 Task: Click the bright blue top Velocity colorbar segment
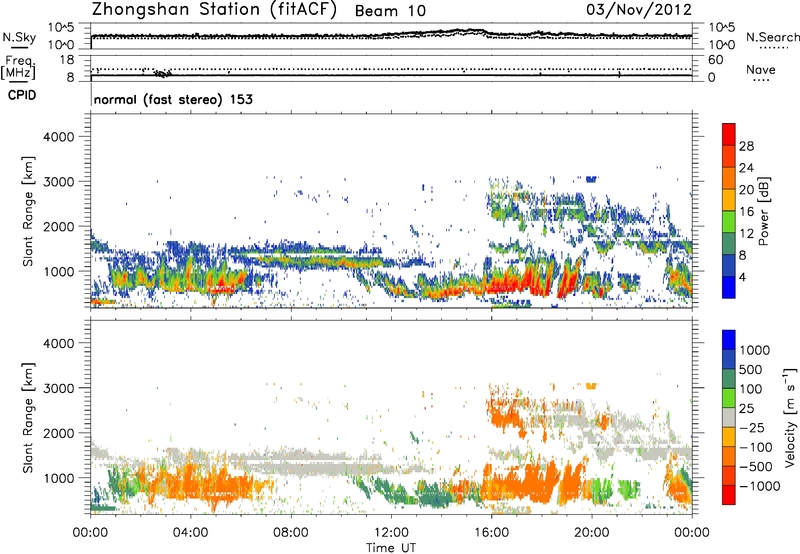pyautogui.click(x=729, y=340)
